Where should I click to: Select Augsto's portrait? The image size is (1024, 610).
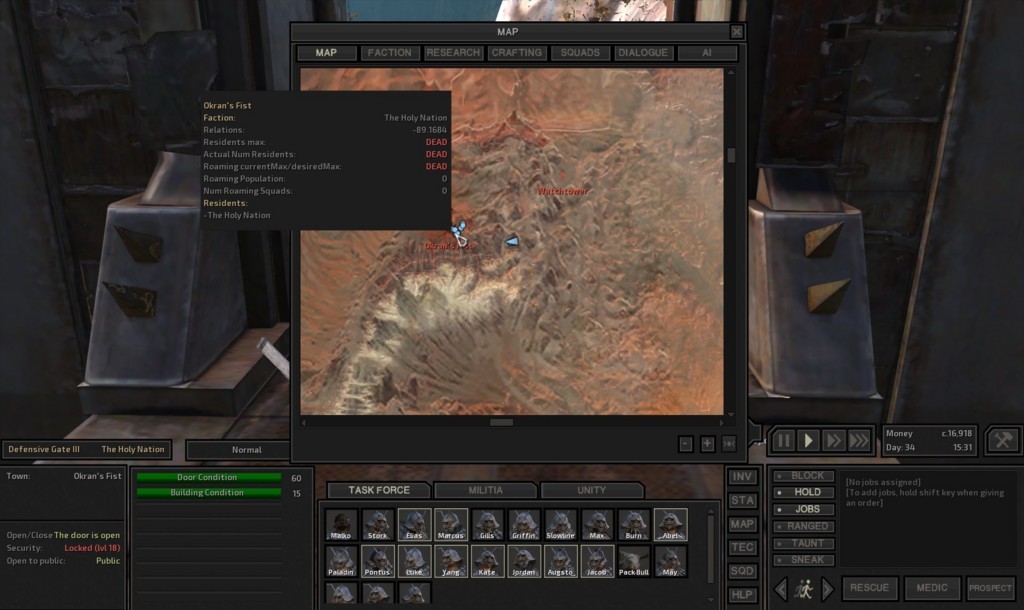pyautogui.click(x=560, y=561)
